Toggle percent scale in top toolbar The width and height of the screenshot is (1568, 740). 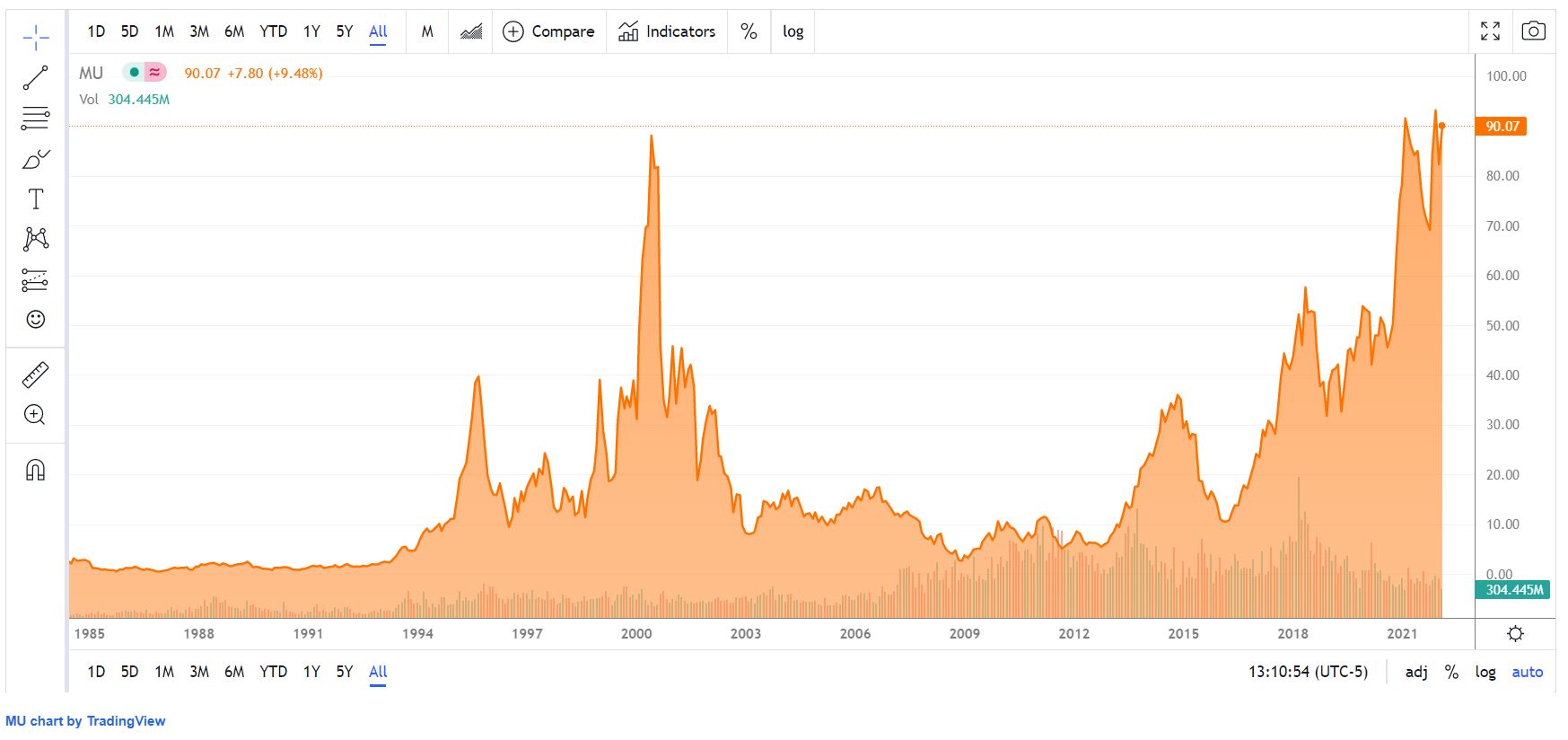[x=749, y=31]
